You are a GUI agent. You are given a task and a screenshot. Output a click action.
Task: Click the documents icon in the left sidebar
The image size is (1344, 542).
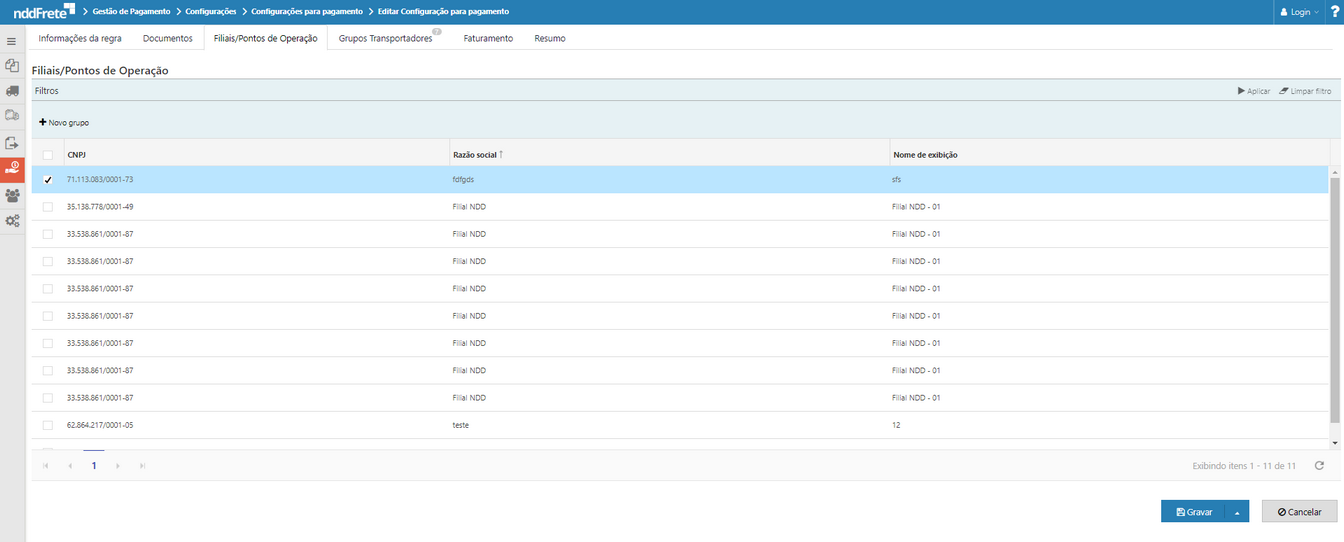12,66
